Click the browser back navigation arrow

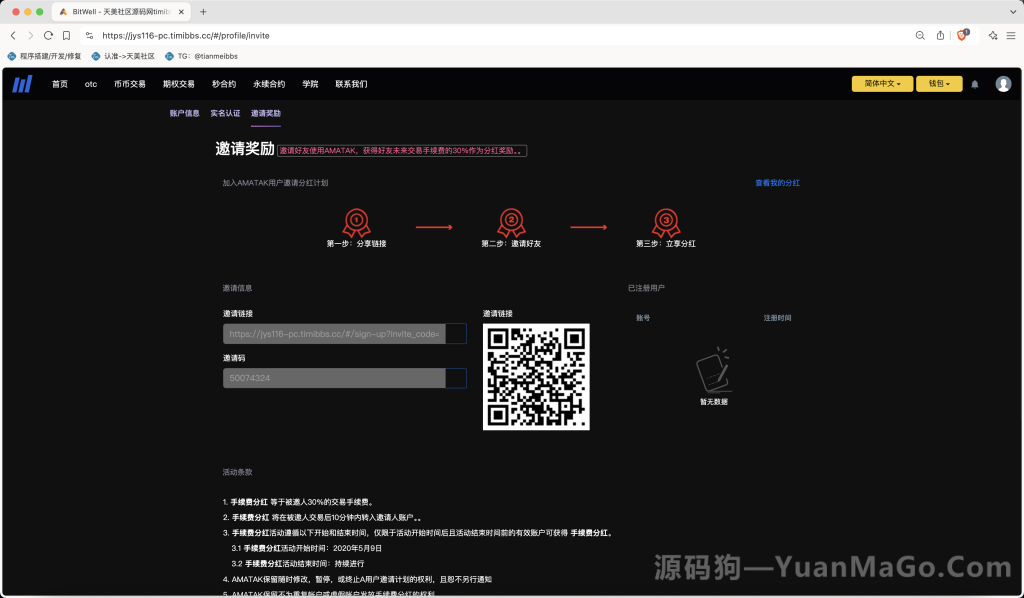tap(12, 34)
